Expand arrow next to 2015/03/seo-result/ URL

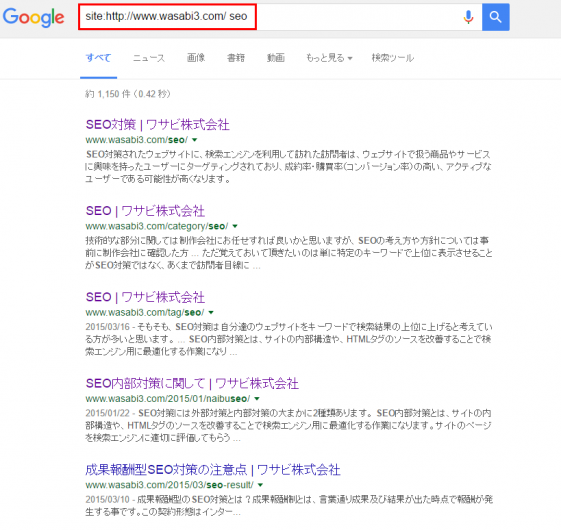tap(260, 485)
